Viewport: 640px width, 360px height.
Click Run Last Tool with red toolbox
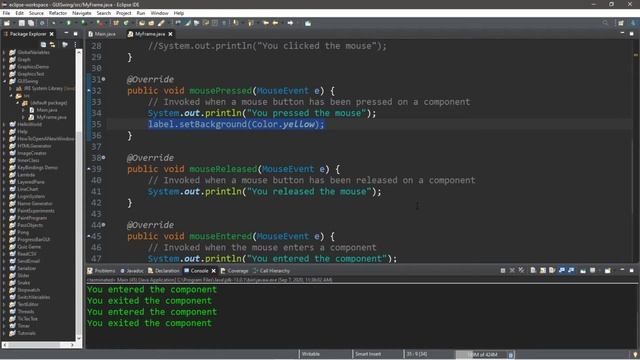click(x=100, y=23)
